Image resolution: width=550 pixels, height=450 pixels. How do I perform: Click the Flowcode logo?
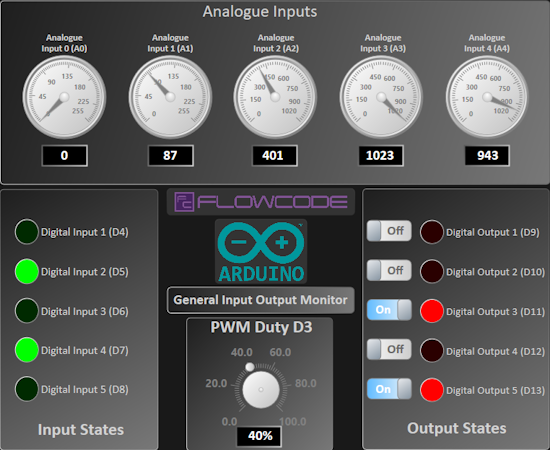pyautogui.click(x=261, y=202)
